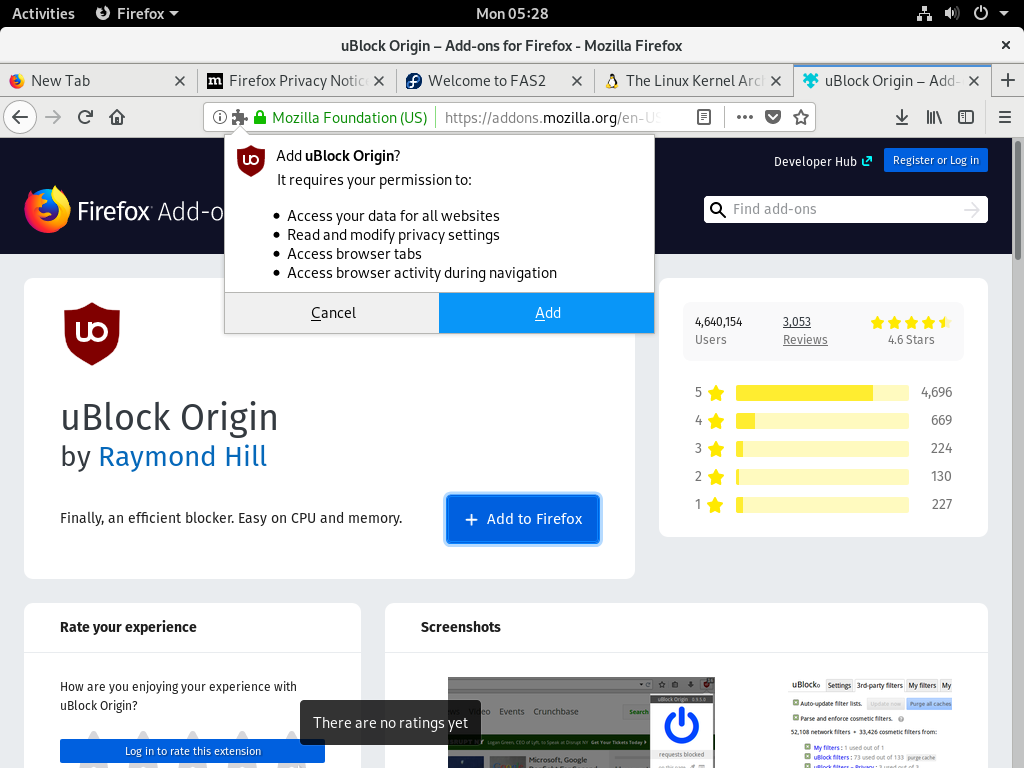Image resolution: width=1024 pixels, height=768 pixels.
Task: Open the Developer Hub link
Action: point(822,161)
